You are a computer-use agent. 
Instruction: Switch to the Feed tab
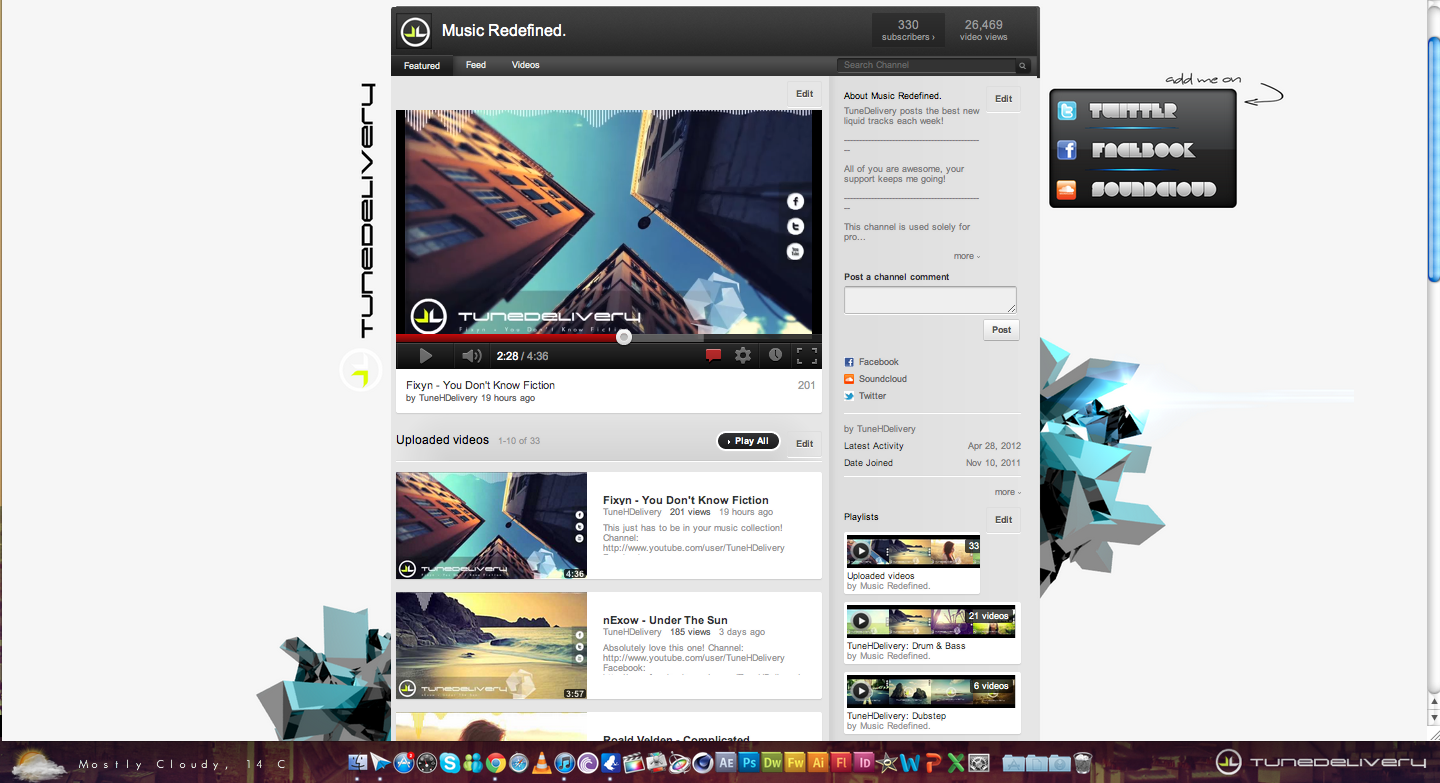tap(476, 65)
